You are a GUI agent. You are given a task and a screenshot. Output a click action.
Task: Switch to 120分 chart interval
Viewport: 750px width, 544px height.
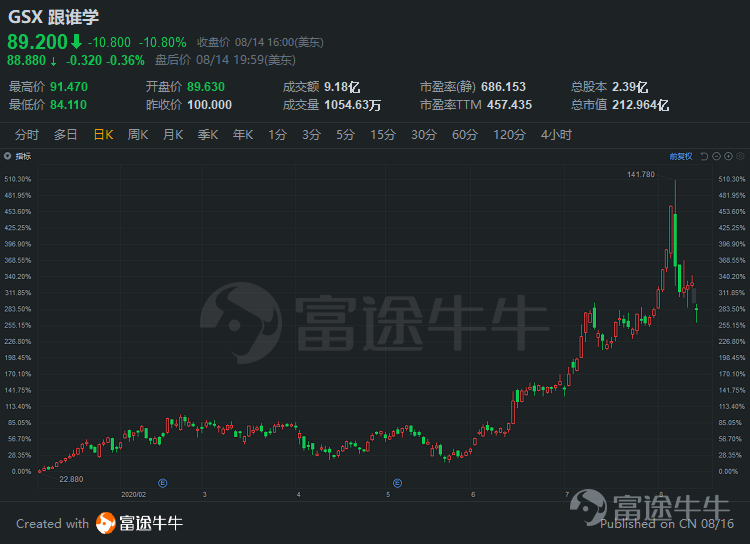coord(509,135)
